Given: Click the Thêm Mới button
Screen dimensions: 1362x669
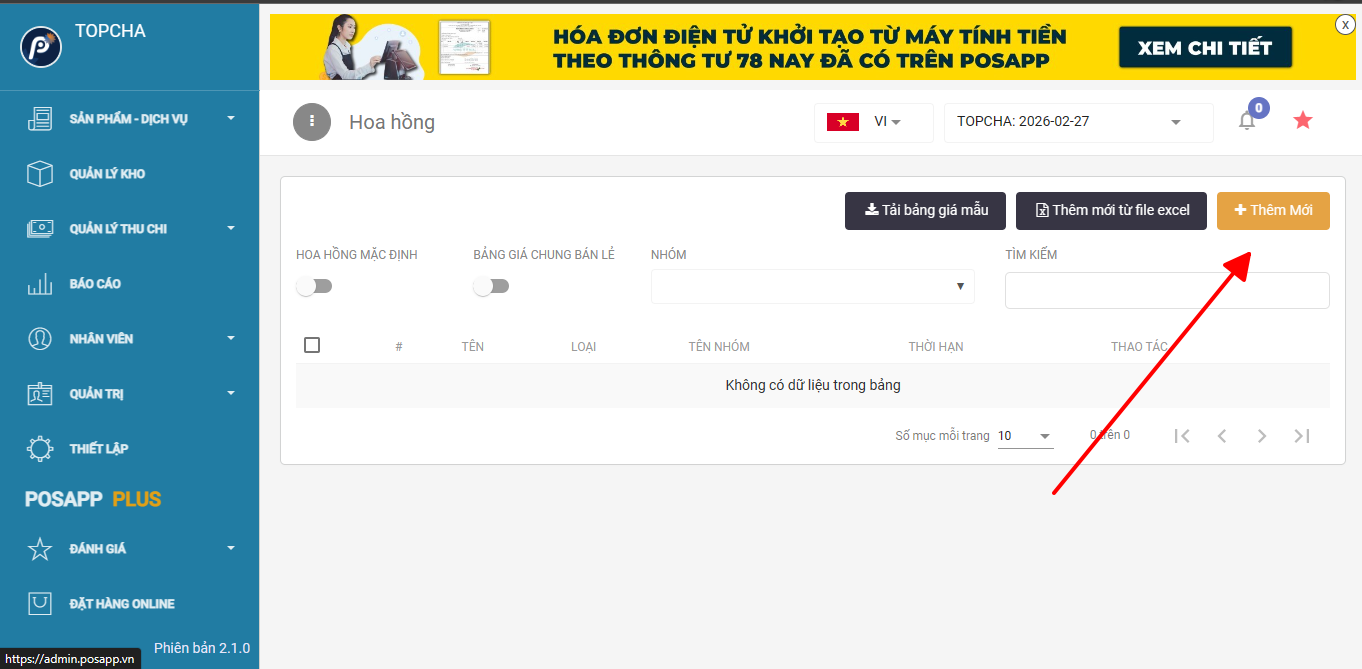Looking at the screenshot, I should click(1273, 211).
